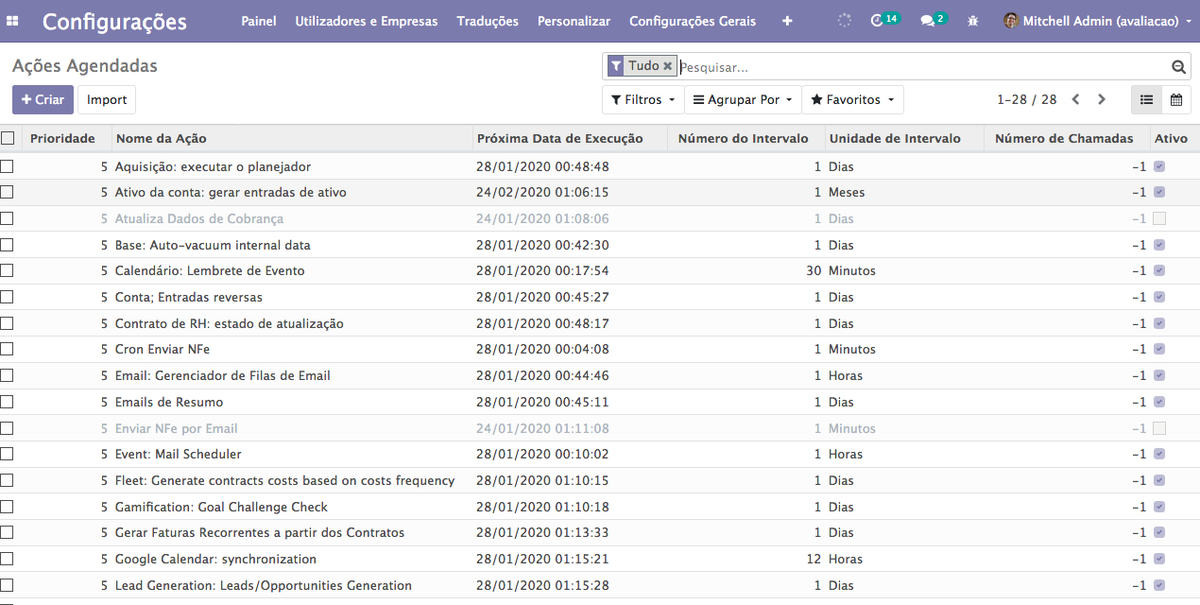
Task: Open the Painel menu
Action: 259,21
